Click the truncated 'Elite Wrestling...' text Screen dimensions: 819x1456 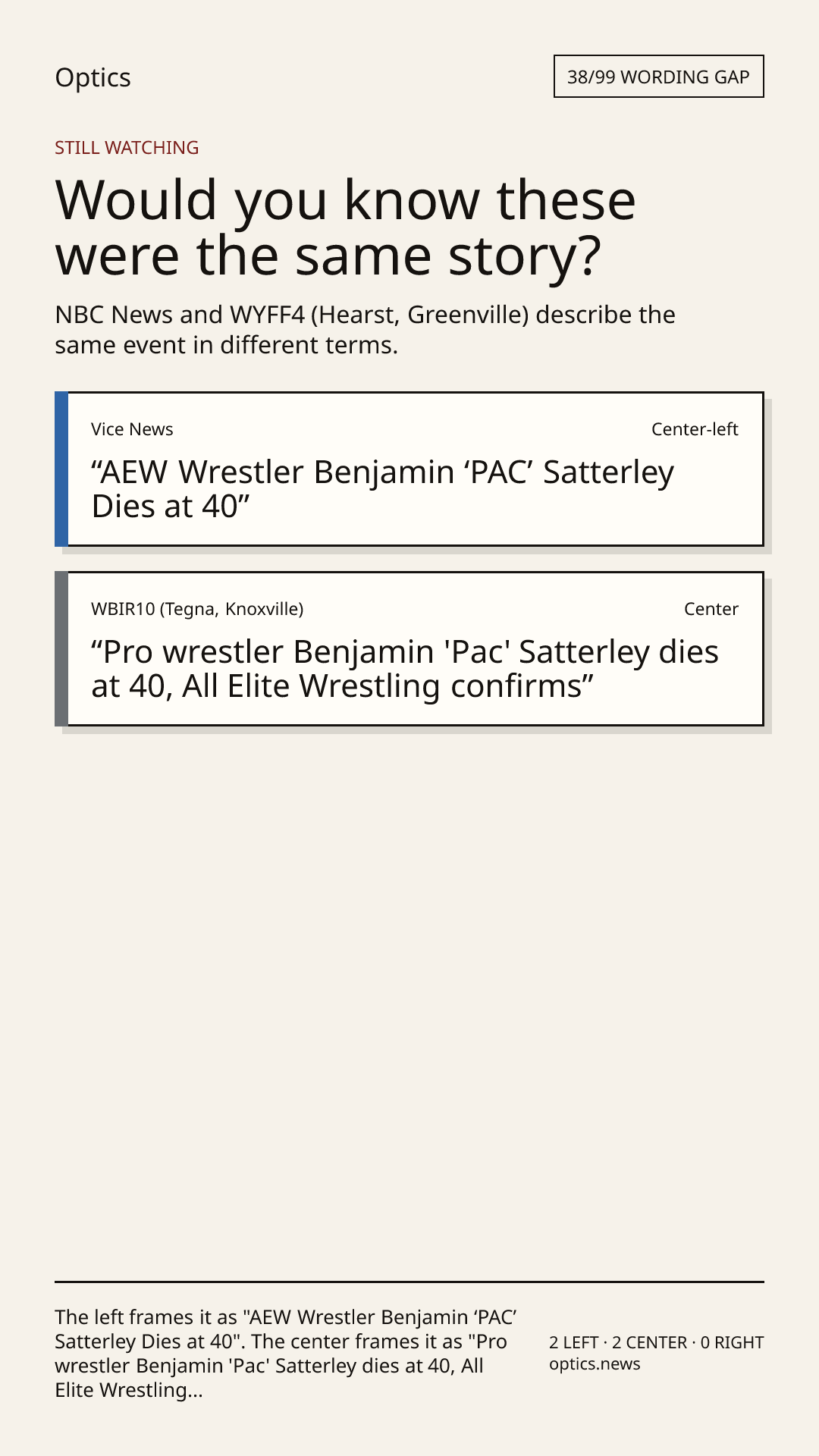click(129, 1390)
